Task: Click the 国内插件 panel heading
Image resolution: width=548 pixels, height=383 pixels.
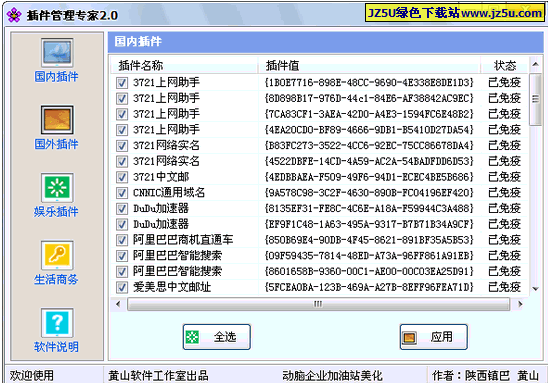Action: (x=138, y=42)
